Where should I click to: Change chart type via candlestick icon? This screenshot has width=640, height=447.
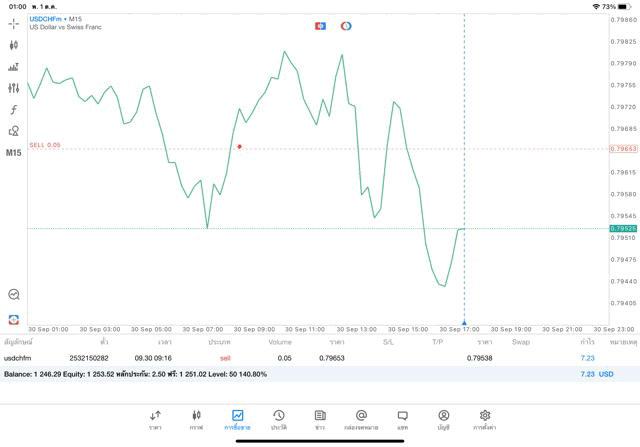(13, 45)
